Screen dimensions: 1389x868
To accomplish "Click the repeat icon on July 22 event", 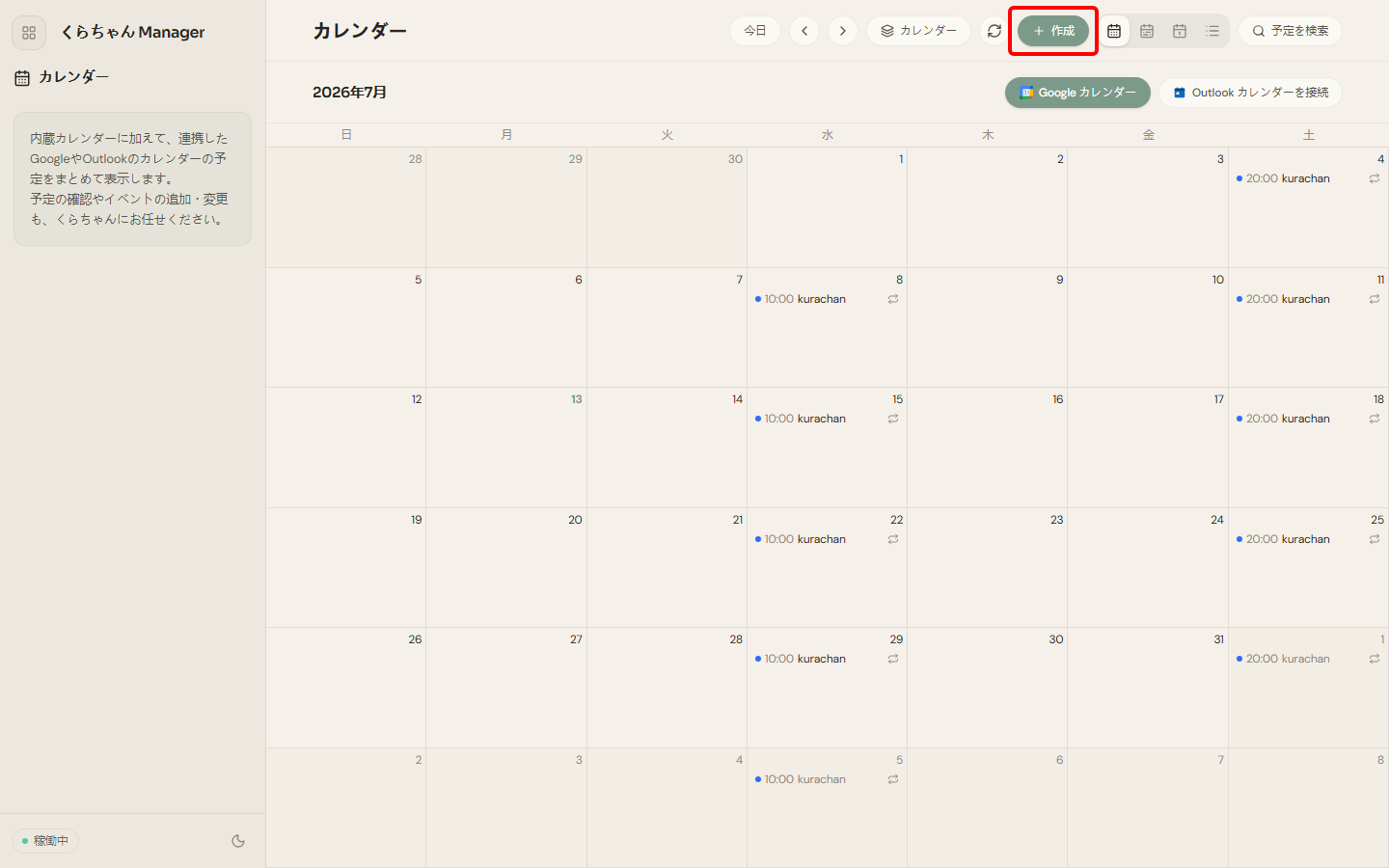I will pyautogui.click(x=893, y=539).
